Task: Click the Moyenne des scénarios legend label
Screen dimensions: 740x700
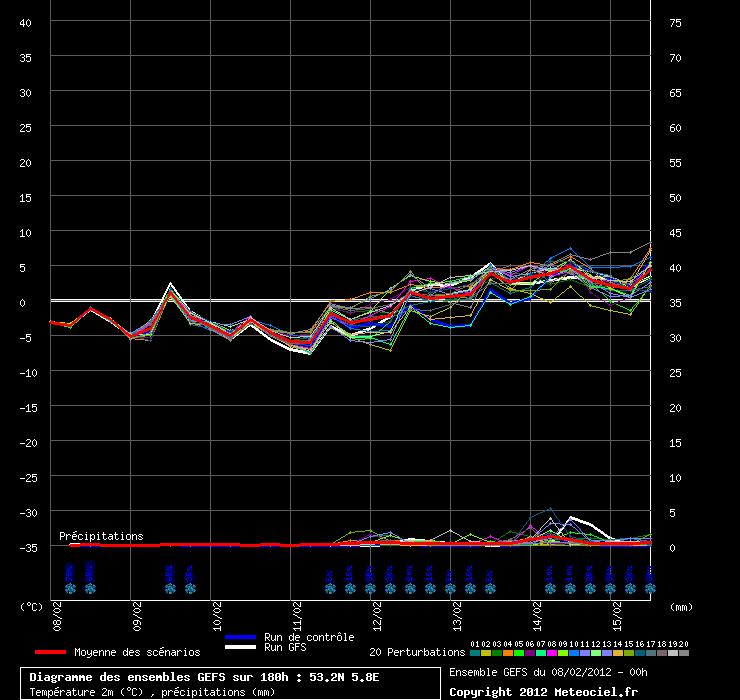Action: pyautogui.click(x=137, y=652)
